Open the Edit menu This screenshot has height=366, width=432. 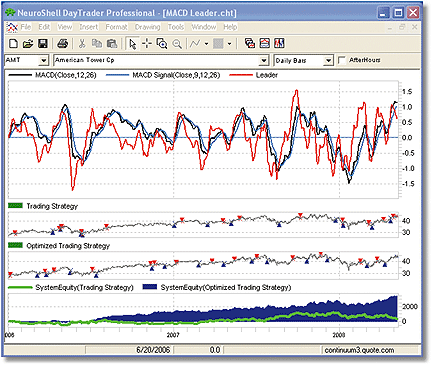44,27
